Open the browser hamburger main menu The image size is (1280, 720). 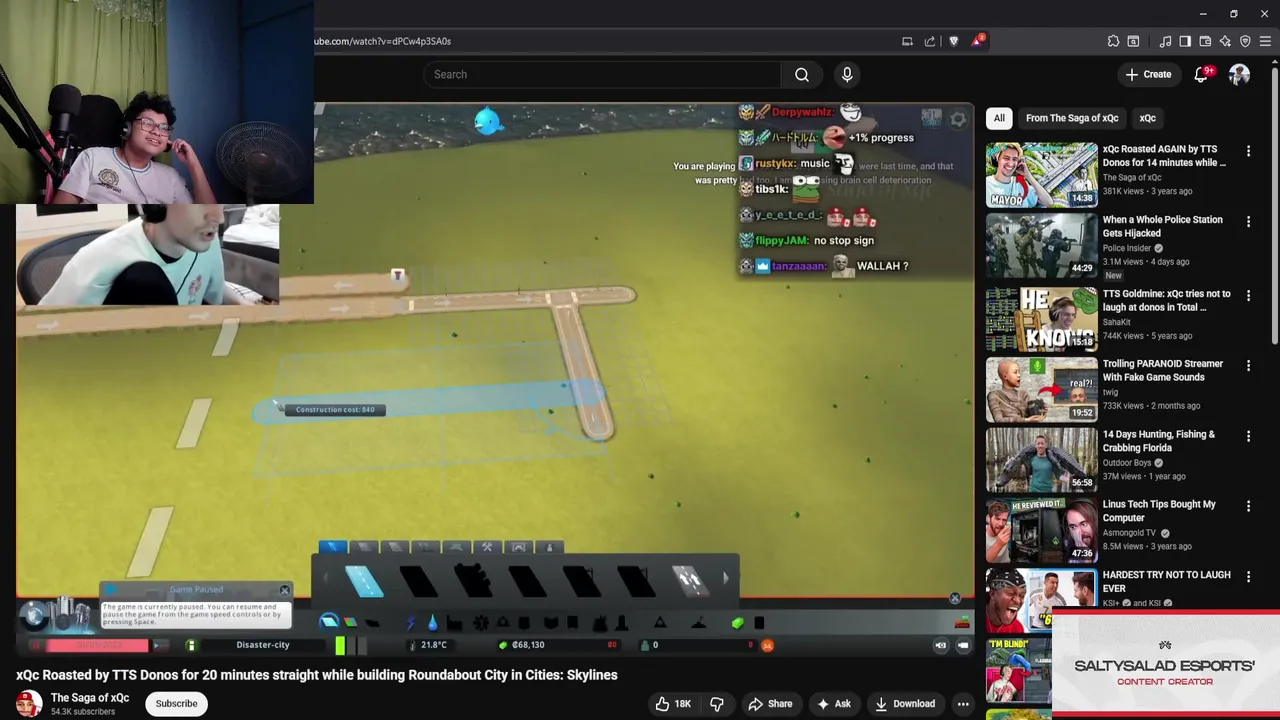[x=1265, y=41]
